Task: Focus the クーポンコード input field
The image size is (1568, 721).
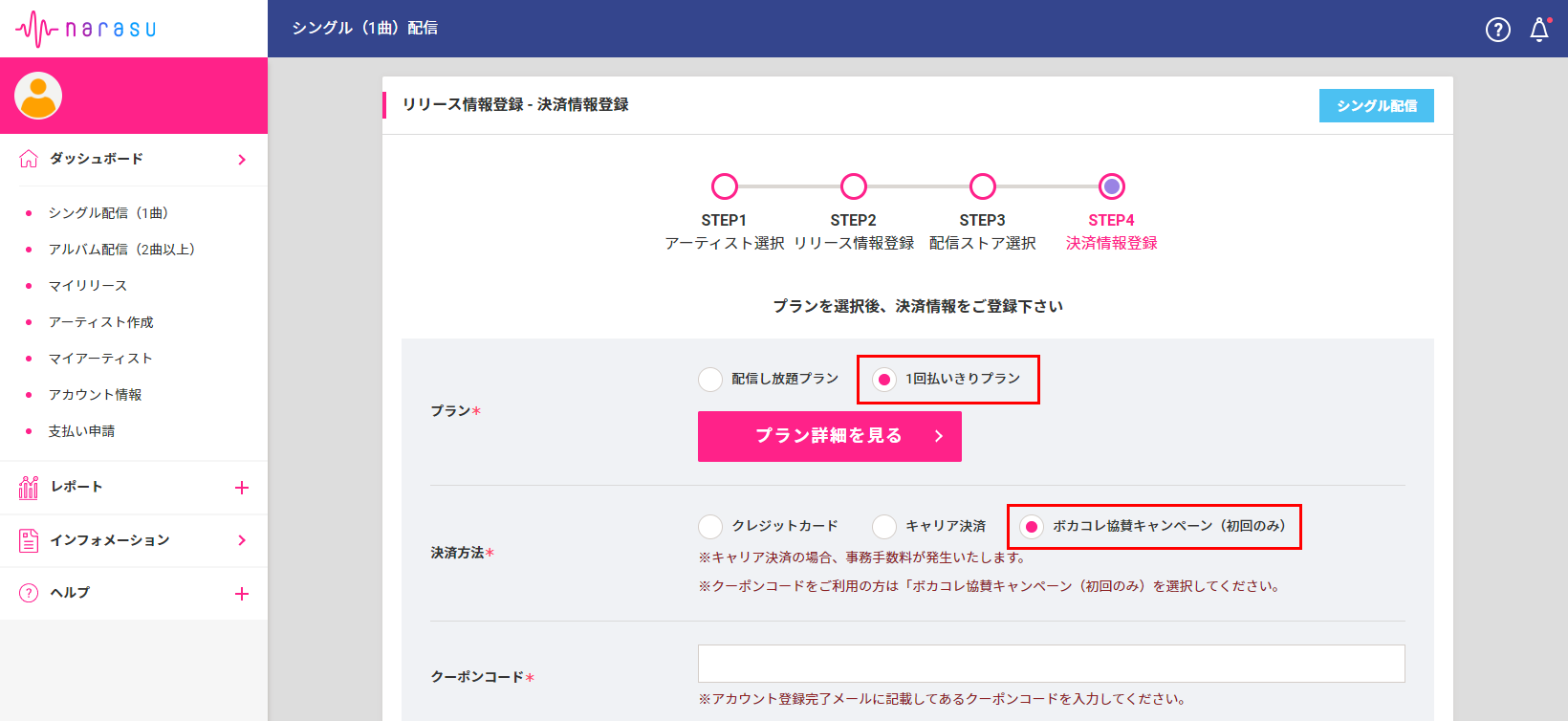Action: (x=1051, y=664)
